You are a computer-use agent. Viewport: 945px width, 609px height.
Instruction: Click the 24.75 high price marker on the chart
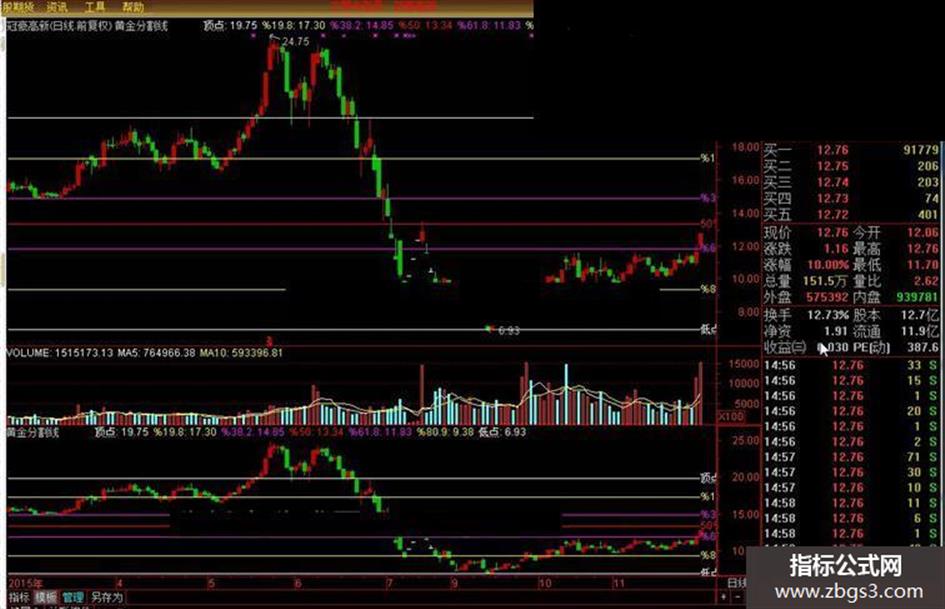pyautogui.click(x=295, y=42)
